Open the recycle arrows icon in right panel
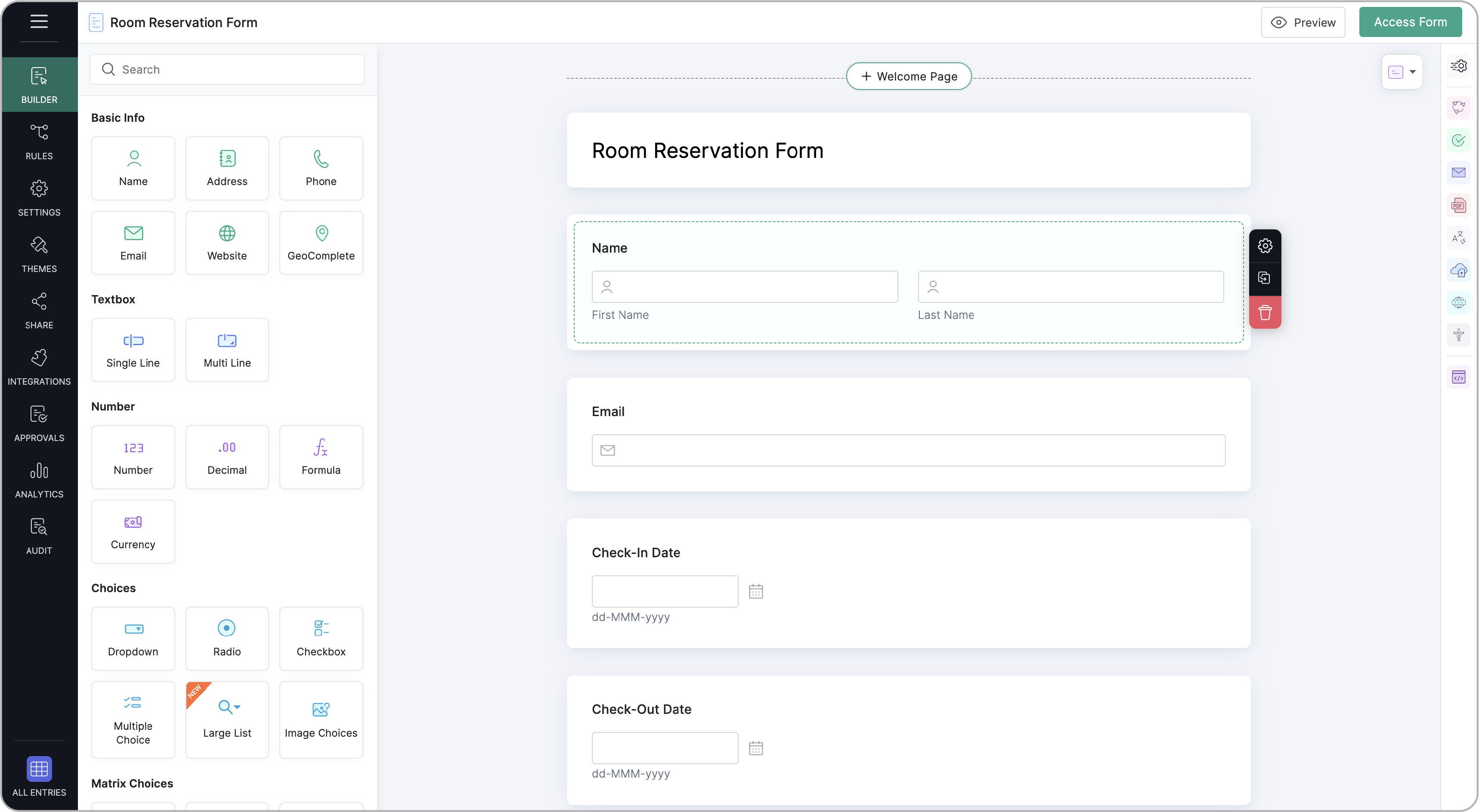 tap(1459, 107)
